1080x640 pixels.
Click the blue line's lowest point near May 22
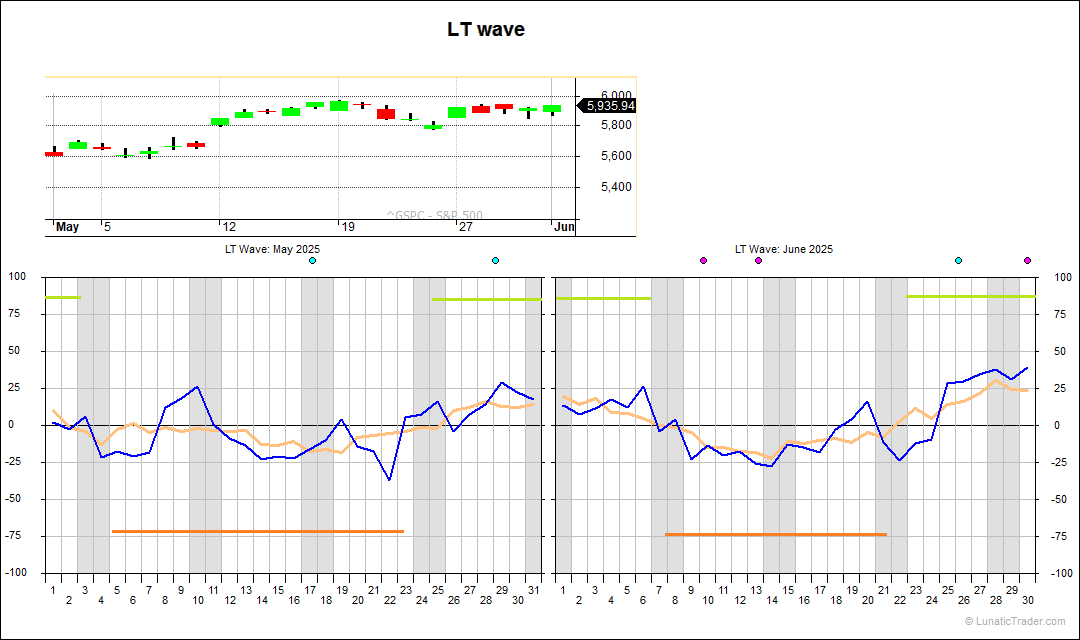(389, 480)
